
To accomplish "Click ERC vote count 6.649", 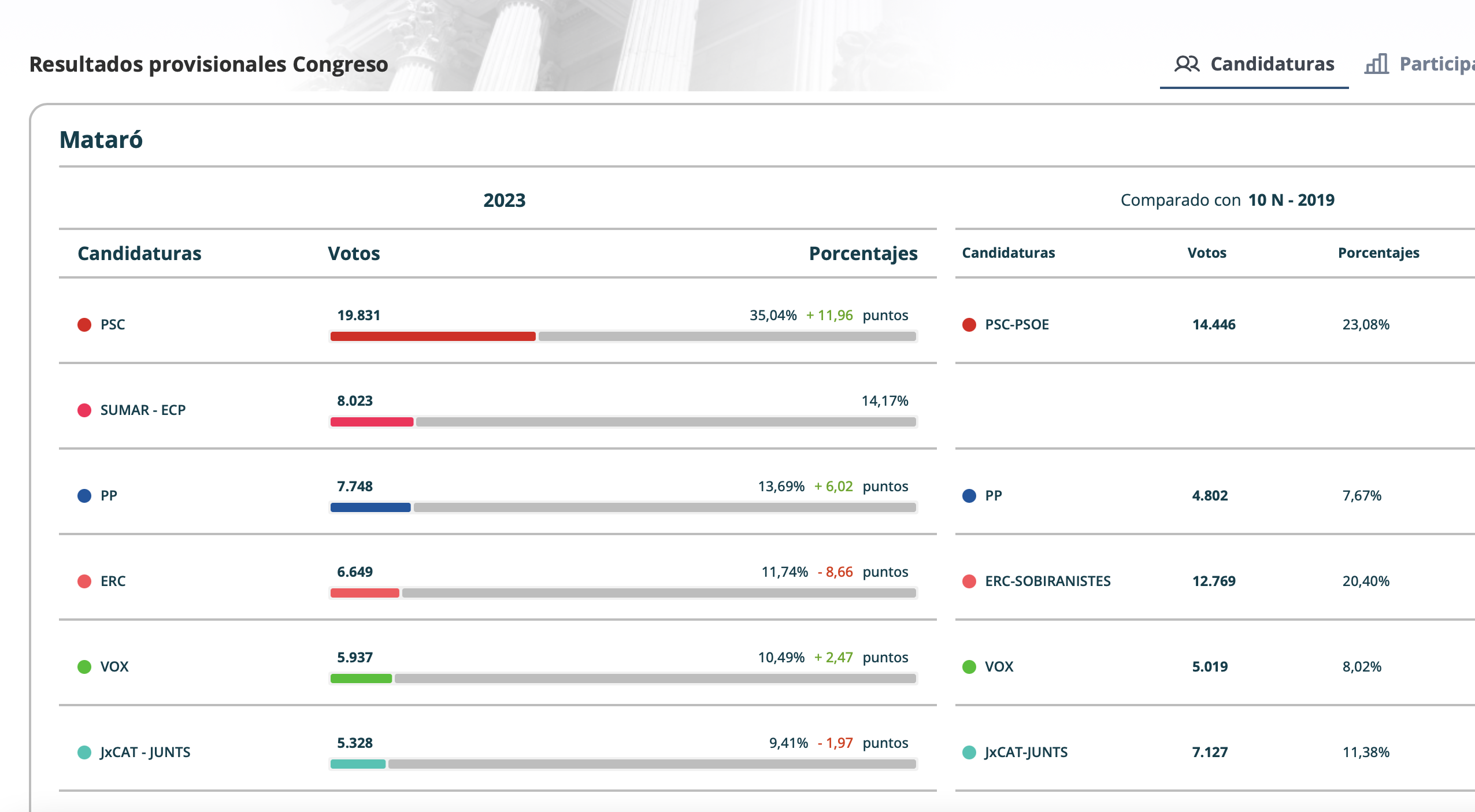I will point(355,572).
